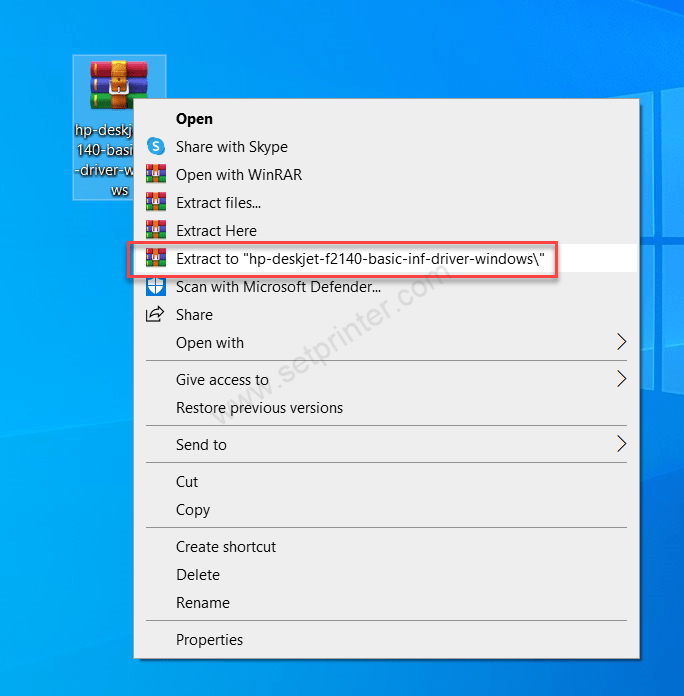Expand the Open with submenu arrow

[x=621, y=342]
